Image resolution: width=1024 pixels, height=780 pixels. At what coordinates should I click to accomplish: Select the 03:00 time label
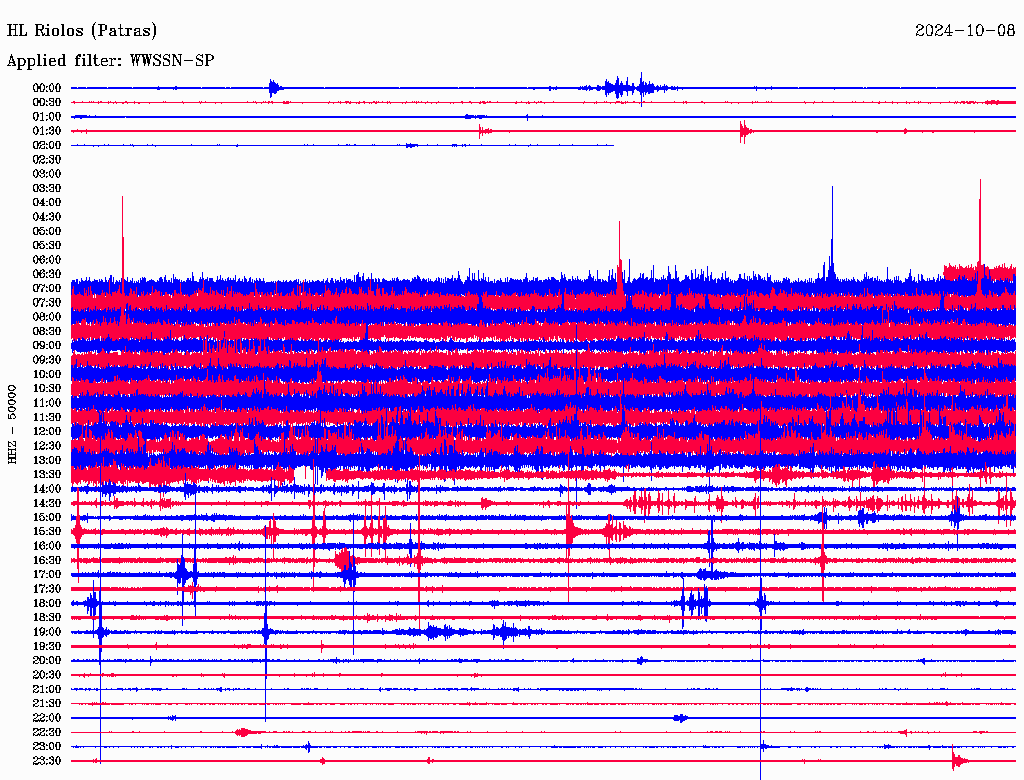click(47, 174)
